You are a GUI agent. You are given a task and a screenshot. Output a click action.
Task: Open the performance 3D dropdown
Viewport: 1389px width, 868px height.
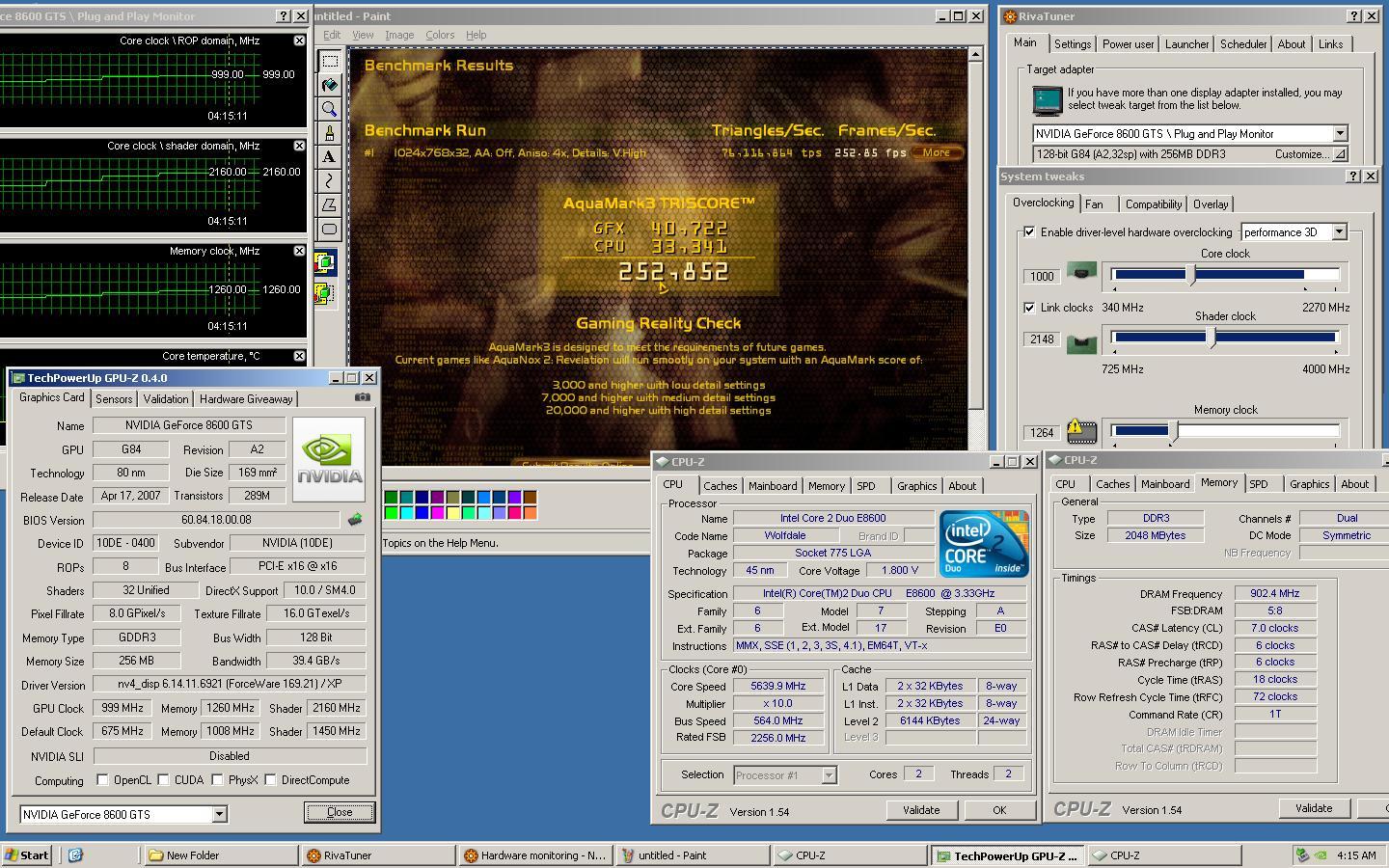point(1339,231)
